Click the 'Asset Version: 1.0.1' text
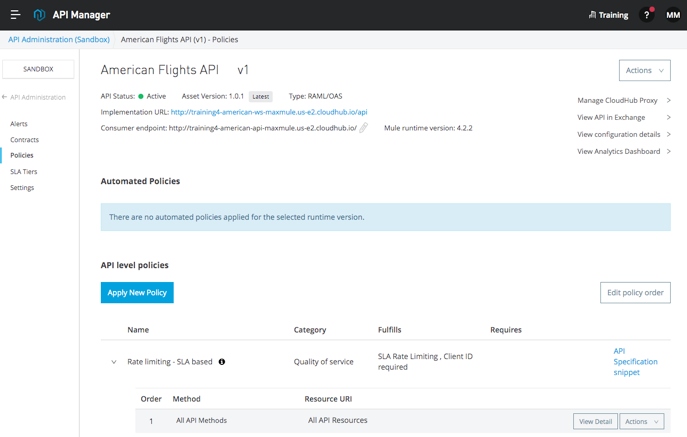This screenshot has height=437, width=687. coord(212,96)
